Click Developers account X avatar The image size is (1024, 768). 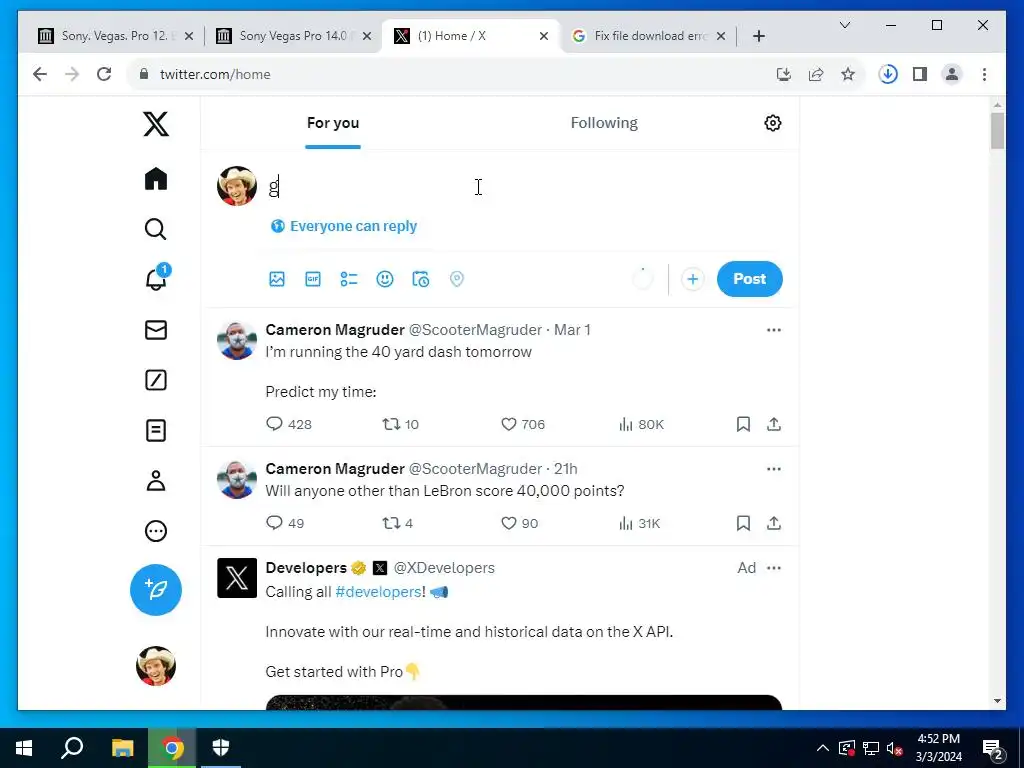(x=236, y=578)
